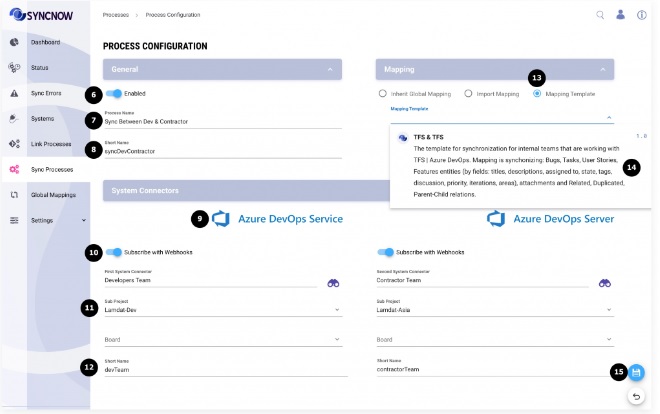Click the Sync Errors warning triangle icon
The height and width of the screenshot is (414, 660).
pyautogui.click(x=14, y=93)
